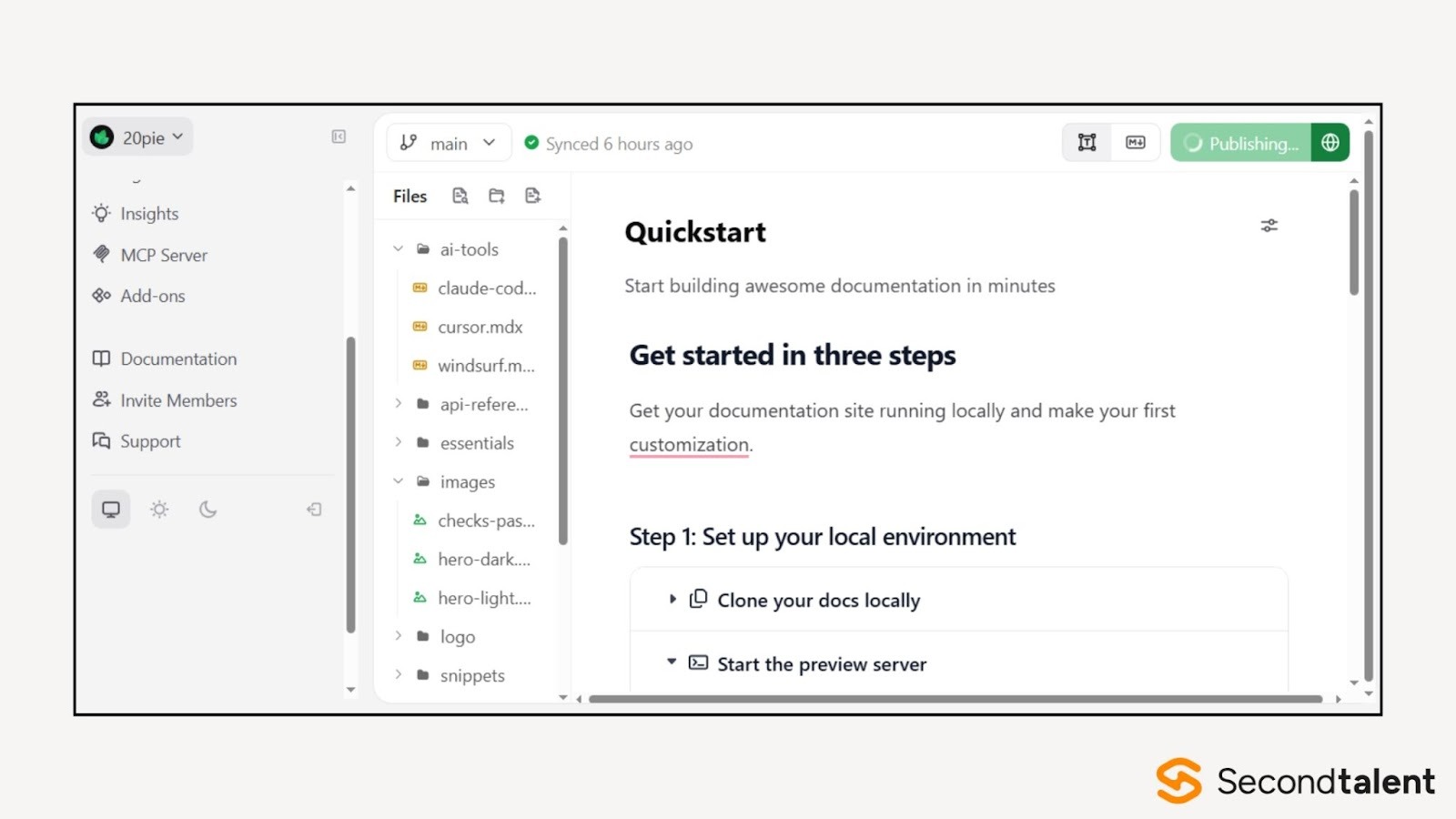Collapse the images folder
Viewport: 1456px width, 819px height.
(x=398, y=480)
